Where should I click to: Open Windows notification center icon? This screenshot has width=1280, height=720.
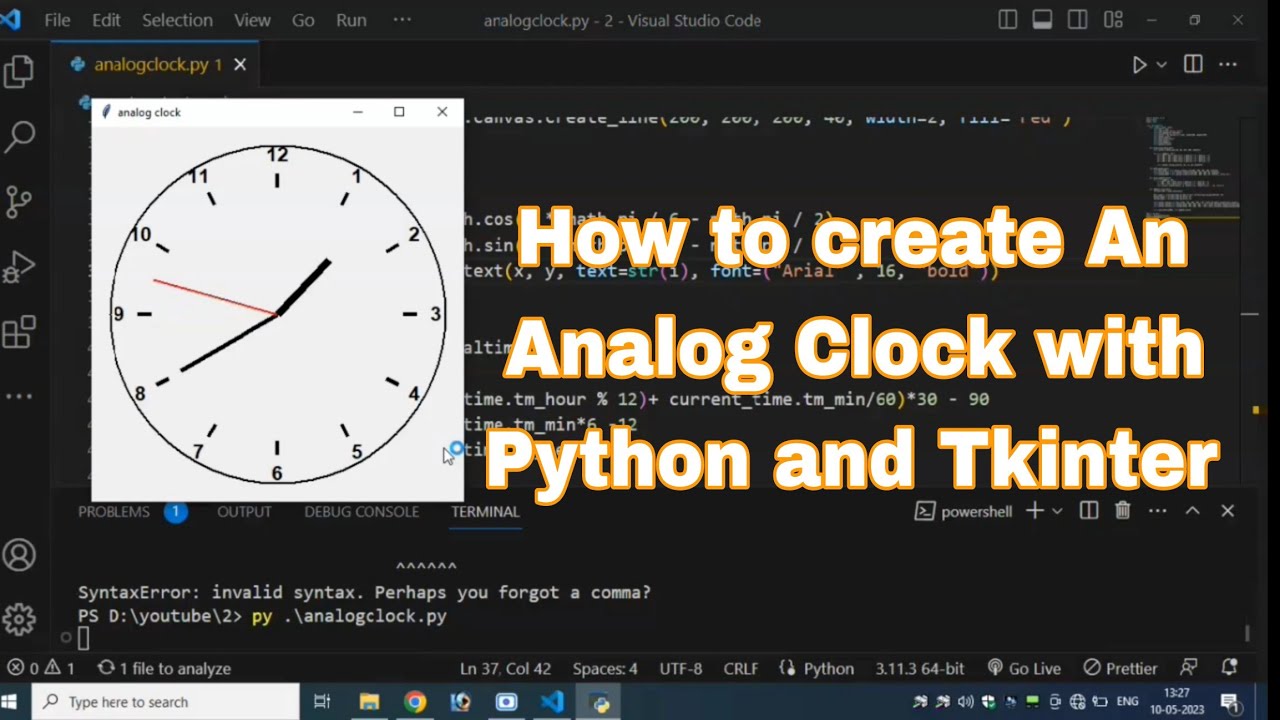pos(1230,702)
